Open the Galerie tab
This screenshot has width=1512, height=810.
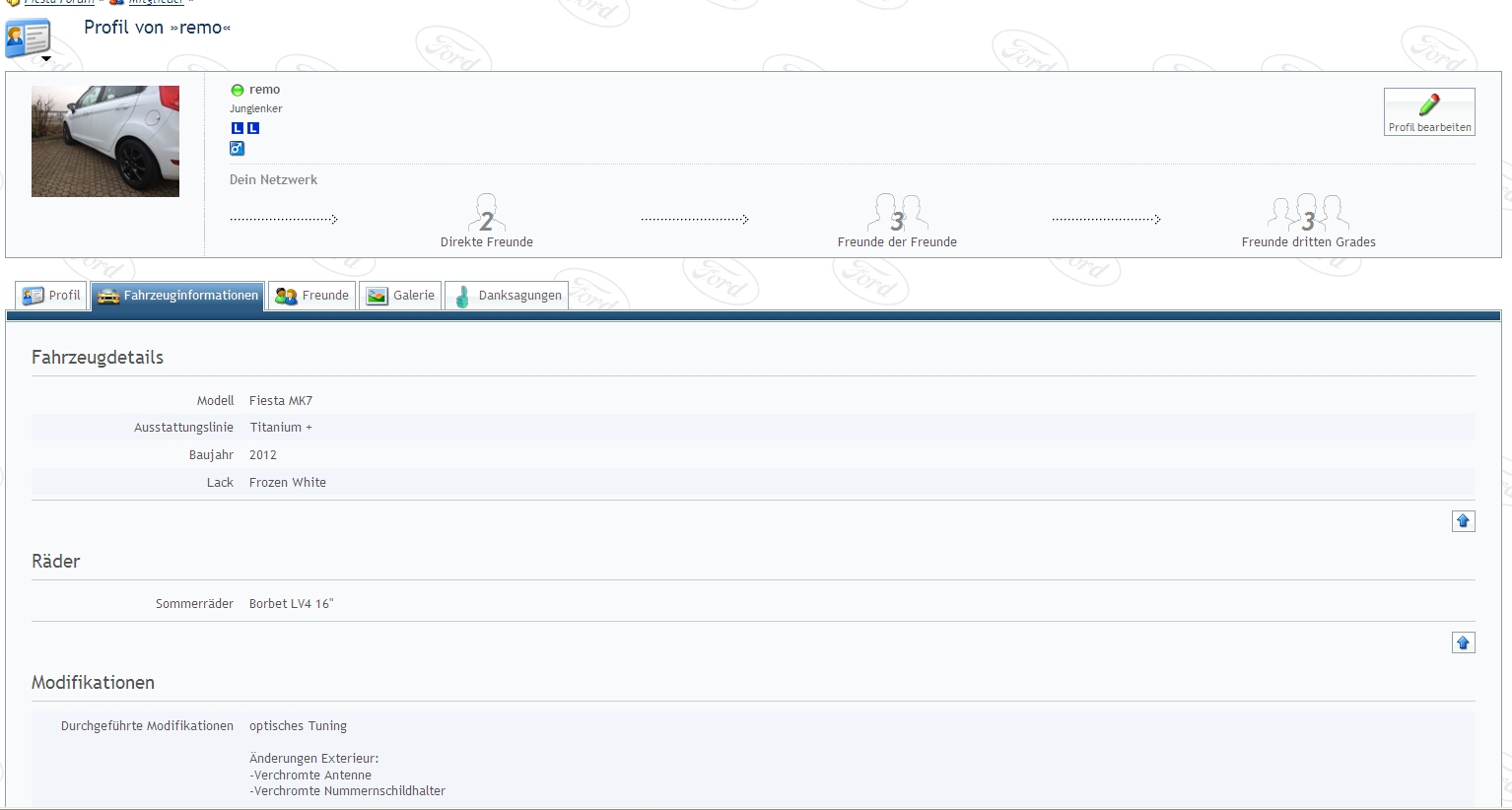pos(400,296)
